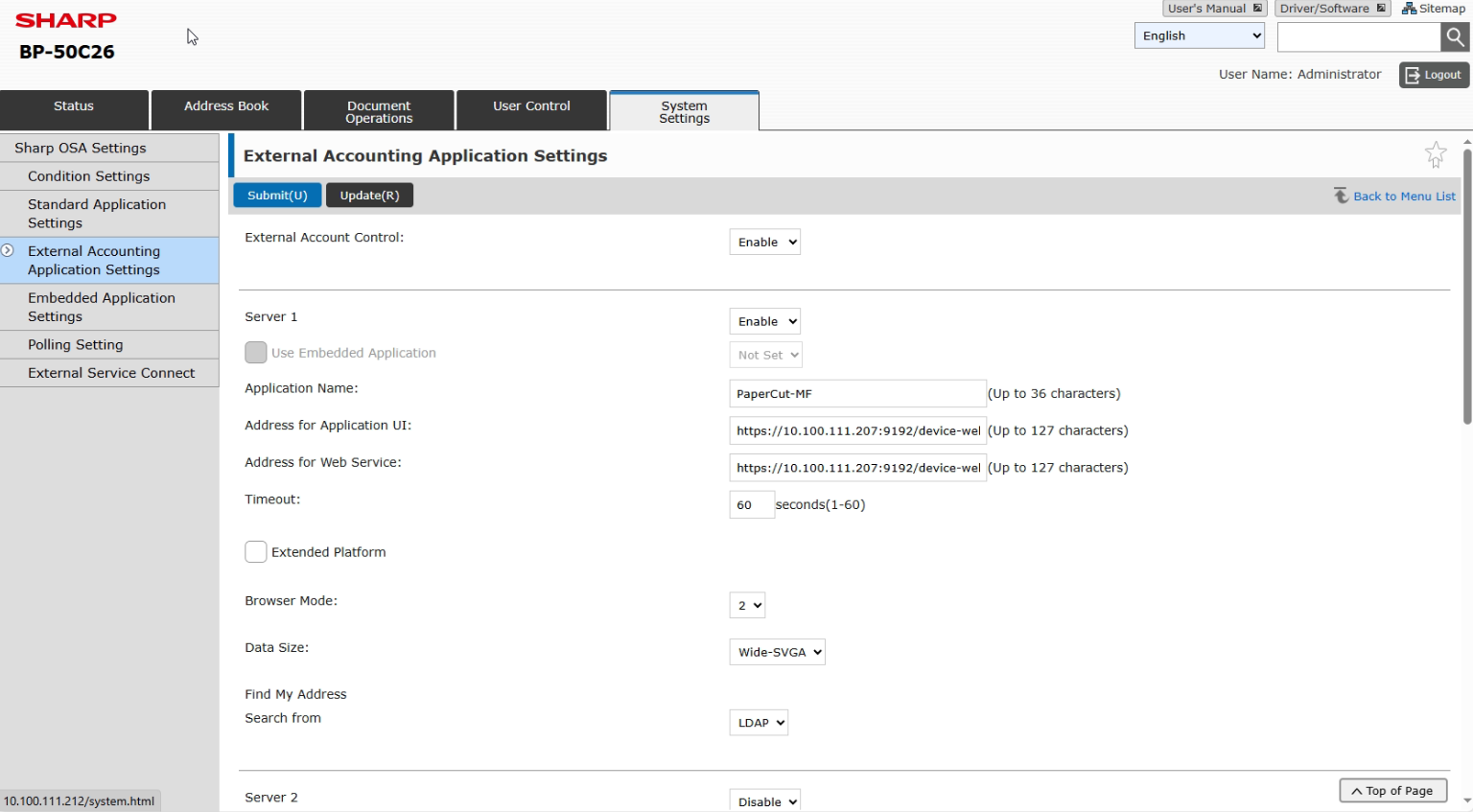Click the Sharp logo

66,20
